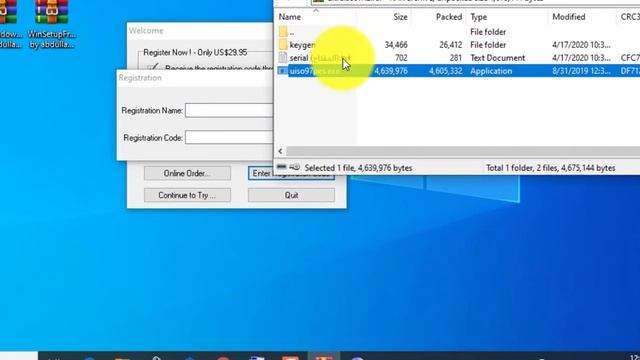Select the serial txt file name
This screenshot has height=360, width=640.
pos(320,58)
